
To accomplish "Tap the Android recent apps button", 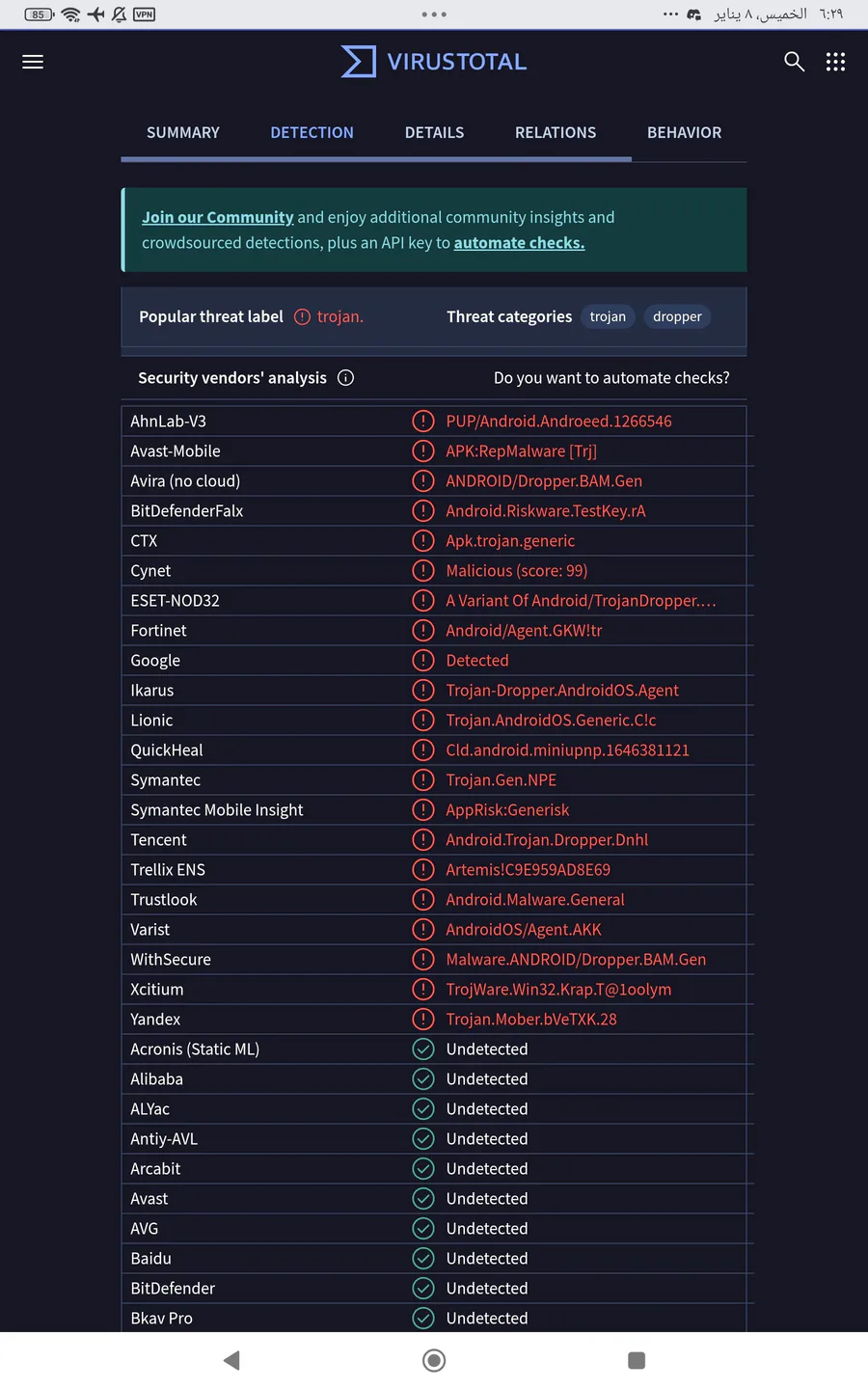I will point(637,1360).
